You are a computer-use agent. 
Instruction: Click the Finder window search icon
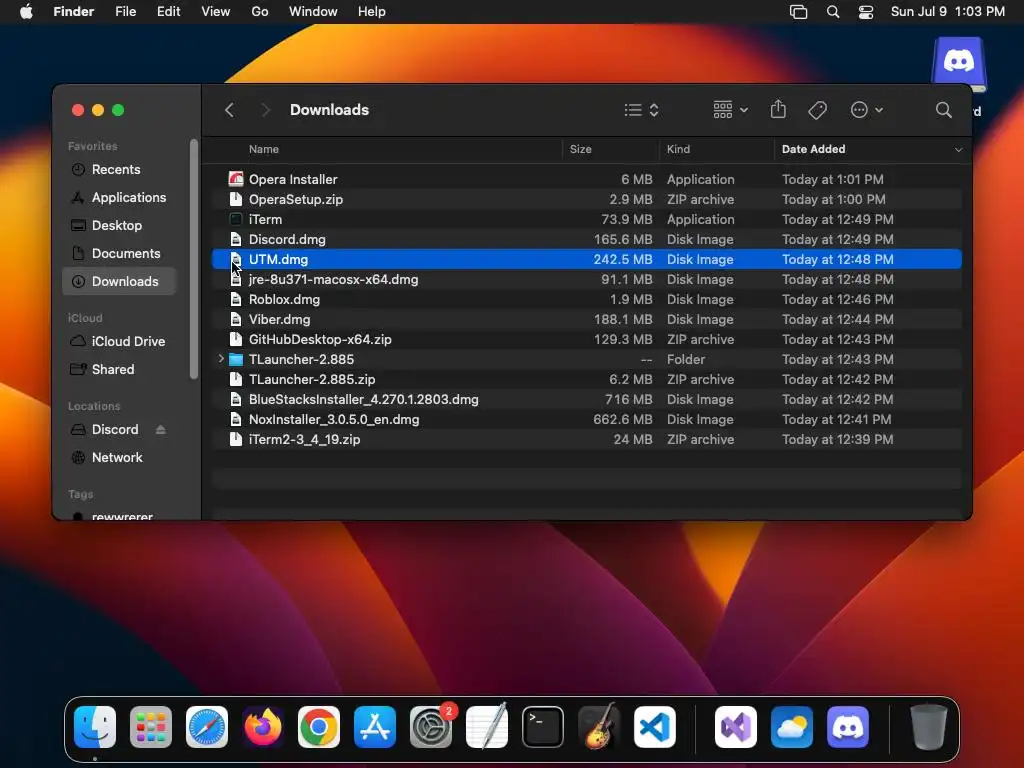[943, 110]
